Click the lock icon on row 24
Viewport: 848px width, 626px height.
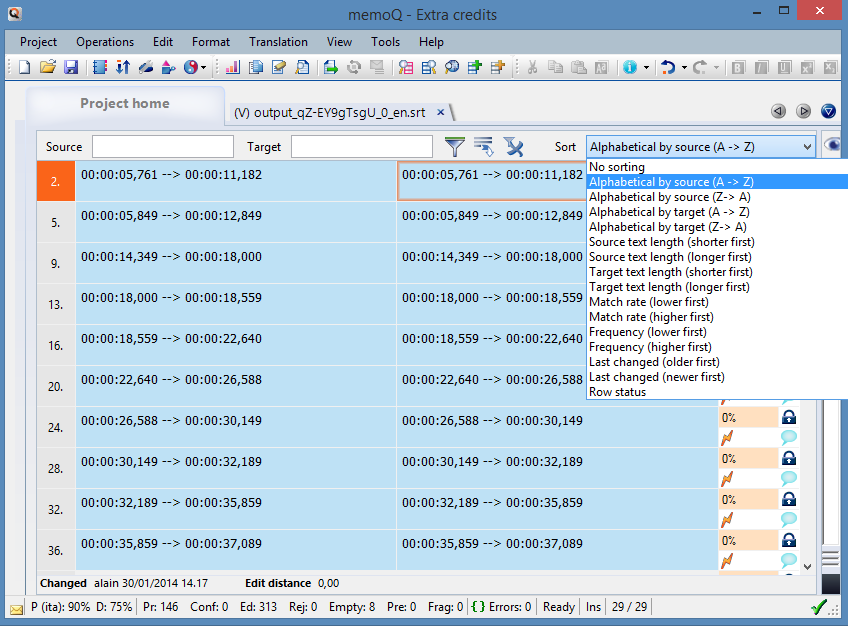[789, 417]
